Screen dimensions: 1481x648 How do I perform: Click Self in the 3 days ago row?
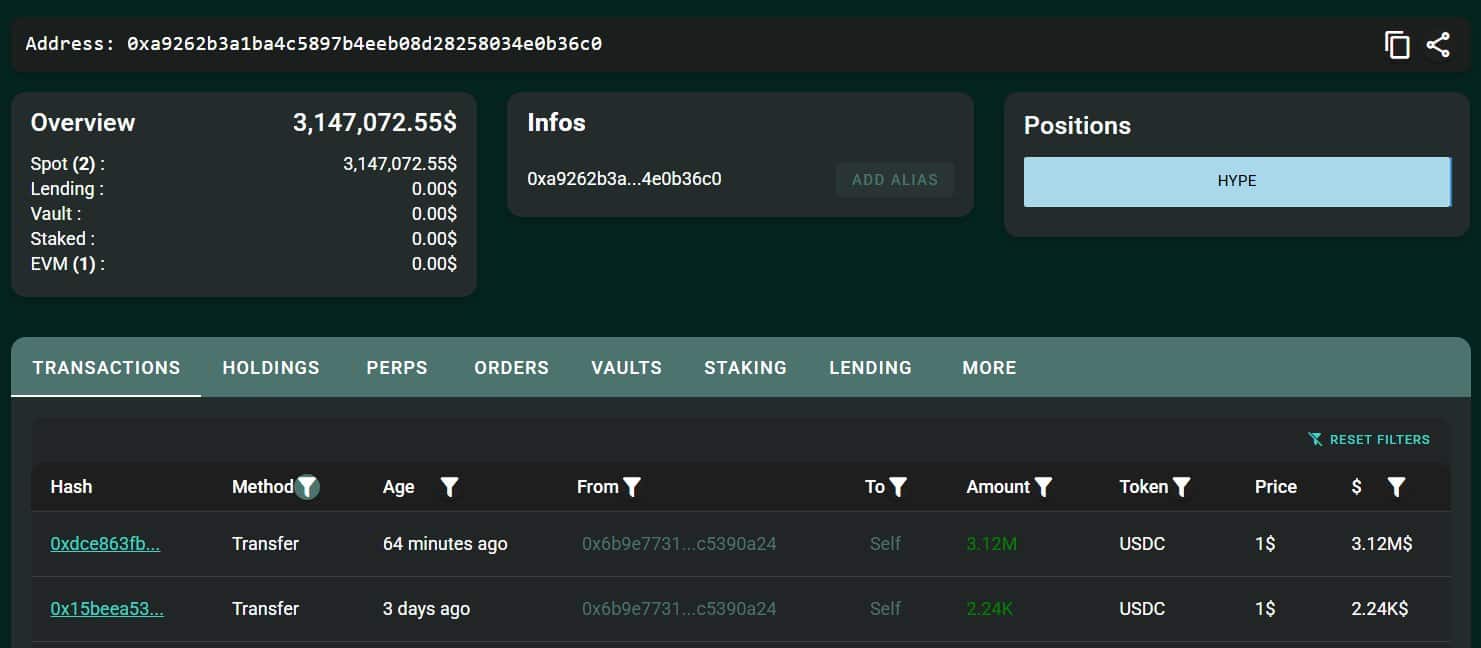[885, 609]
